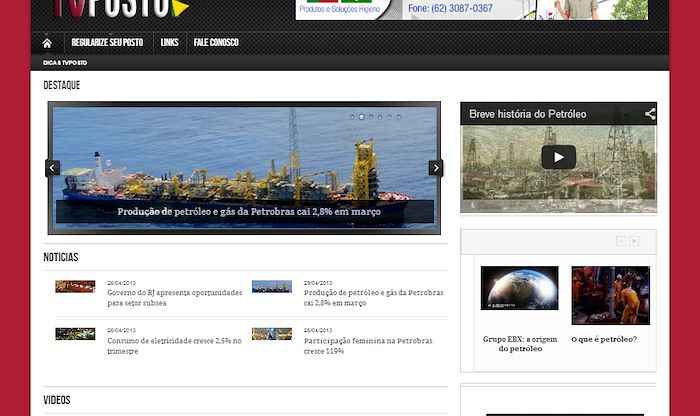Show previous slide in Destaque slider
Screen dimensions: 700x416
coord(52,168)
